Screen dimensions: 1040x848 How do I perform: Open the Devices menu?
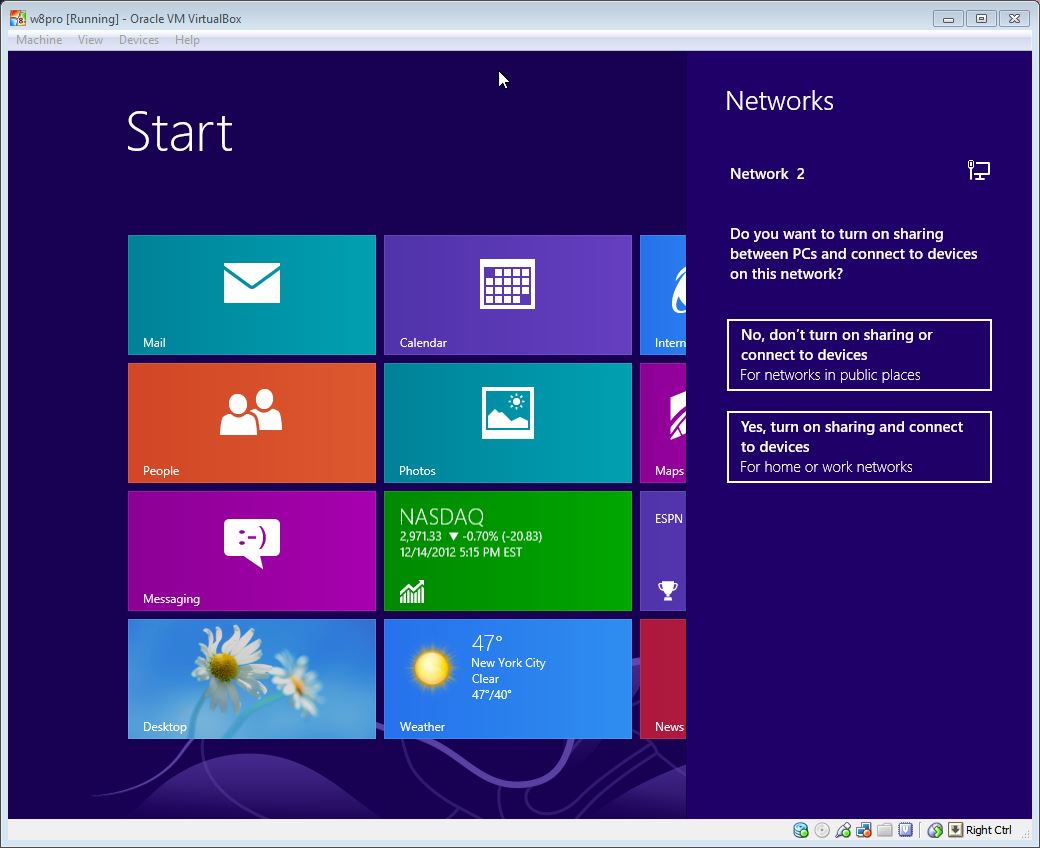coord(139,40)
